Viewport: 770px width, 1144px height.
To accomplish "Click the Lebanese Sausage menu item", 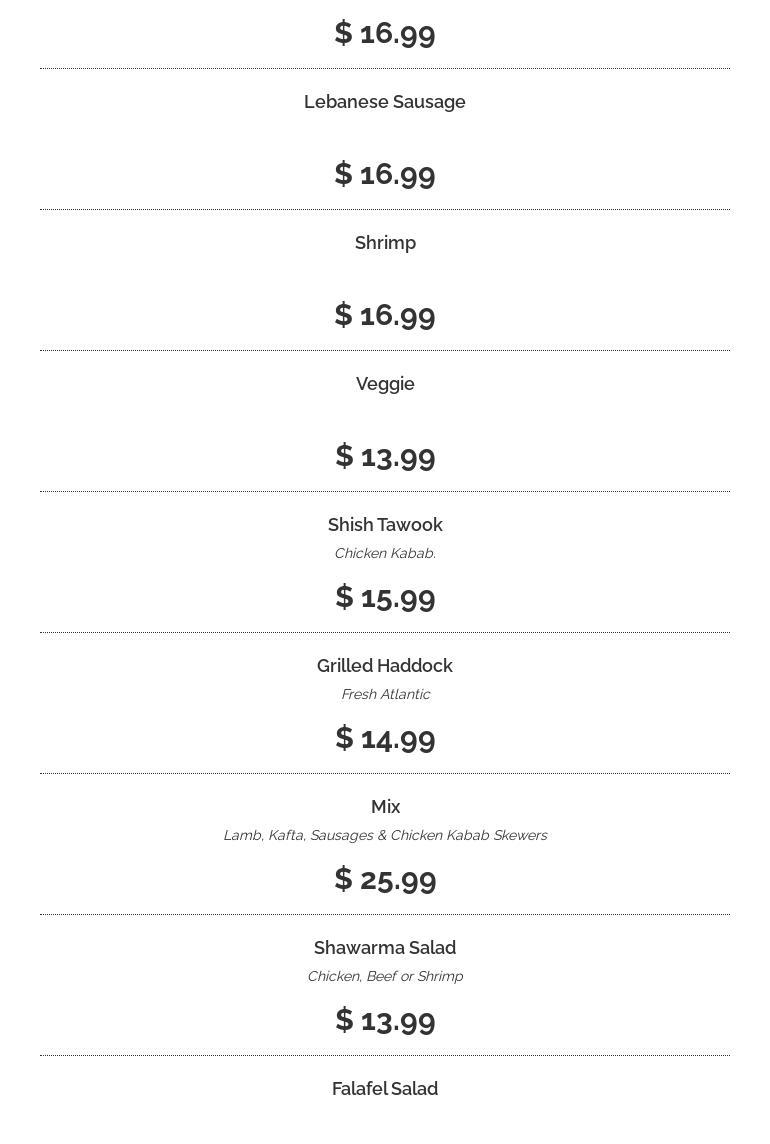I will point(385,102).
